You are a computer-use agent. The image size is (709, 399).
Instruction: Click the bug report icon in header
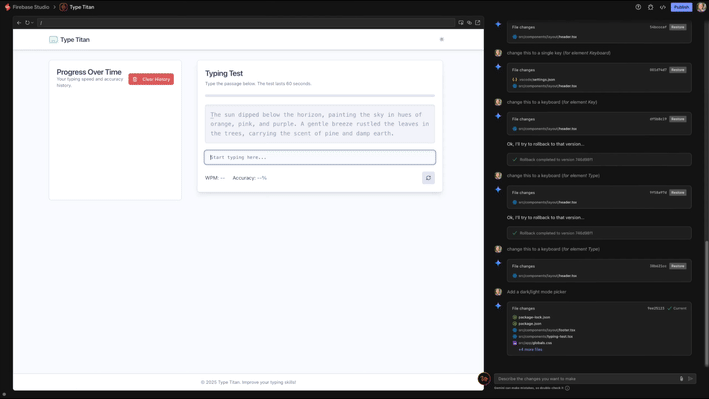(650, 7)
